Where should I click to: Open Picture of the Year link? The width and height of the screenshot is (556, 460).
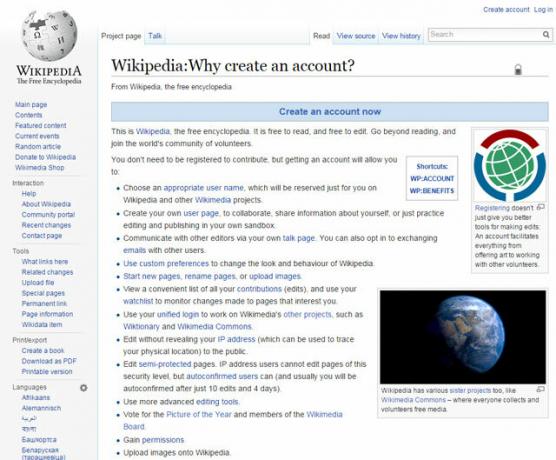click(199, 415)
